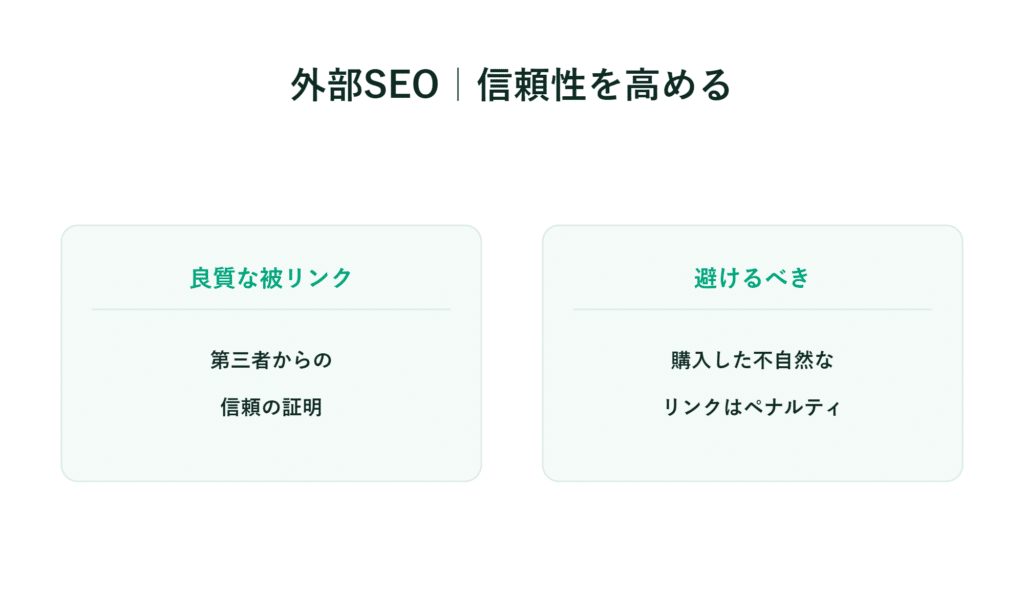This screenshot has height=594, width=1024.
Task: Select the horizontal divider under 避けるべき
Action: 752,309
